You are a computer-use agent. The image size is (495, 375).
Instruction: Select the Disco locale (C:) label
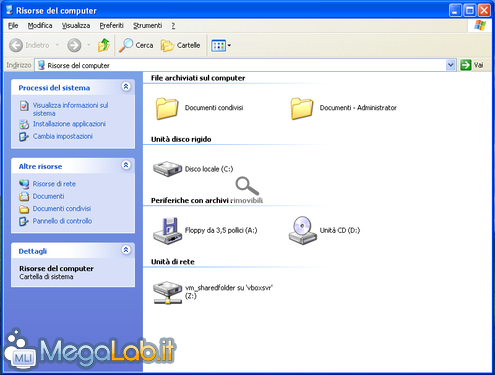point(209,169)
